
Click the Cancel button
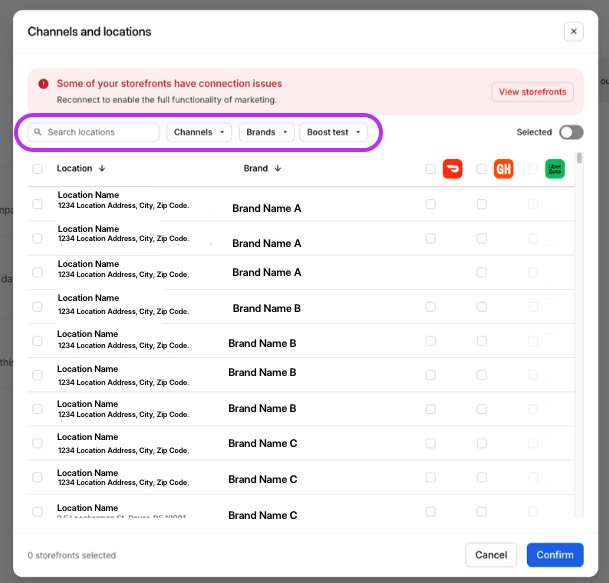point(491,555)
